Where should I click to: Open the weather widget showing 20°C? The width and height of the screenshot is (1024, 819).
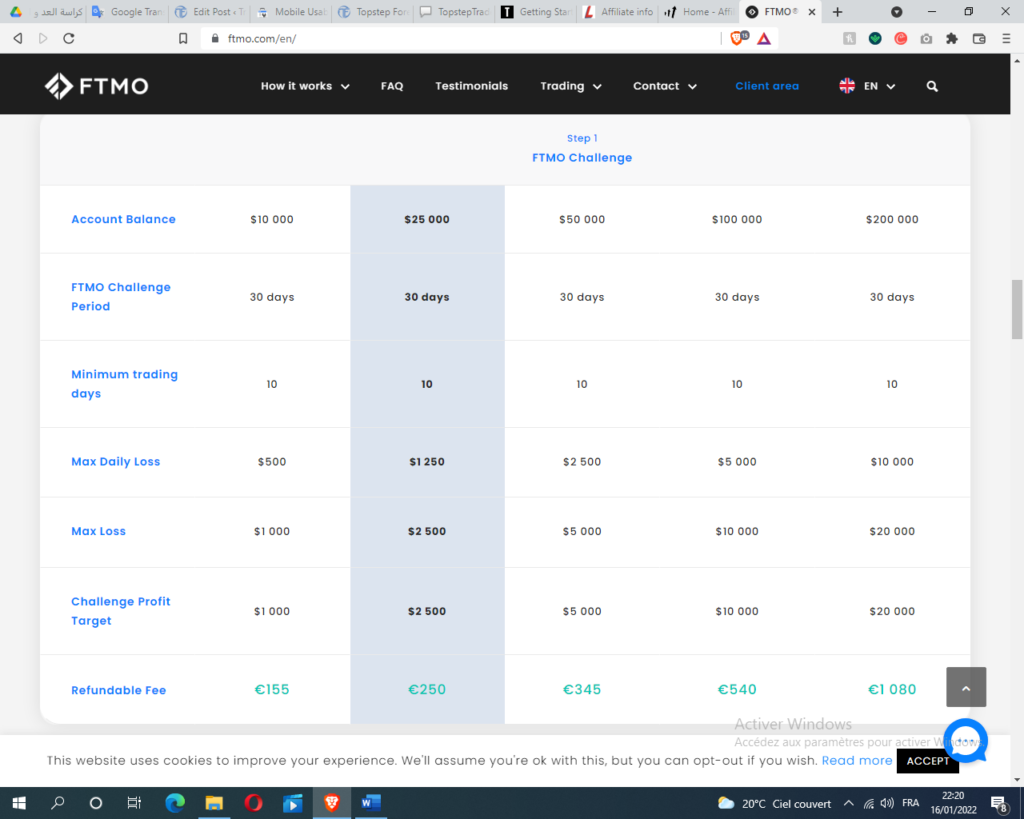coord(774,803)
